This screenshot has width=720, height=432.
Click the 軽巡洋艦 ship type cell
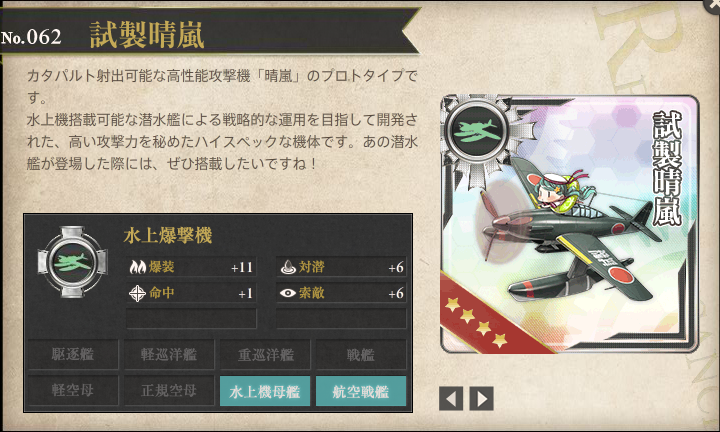pyautogui.click(x=169, y=354)
